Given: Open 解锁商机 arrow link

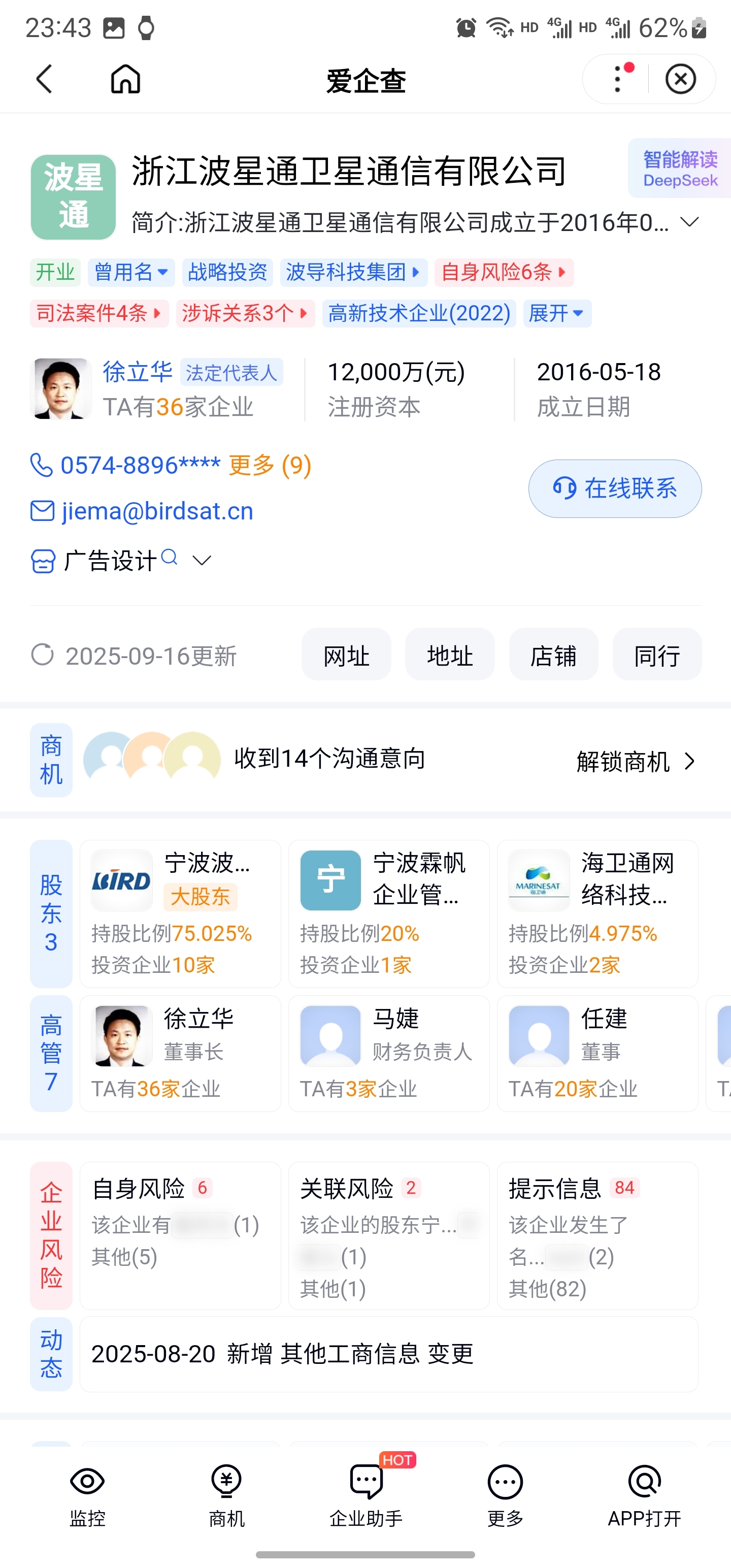Looking at the screenshot, I should click(x=636, y=761).
